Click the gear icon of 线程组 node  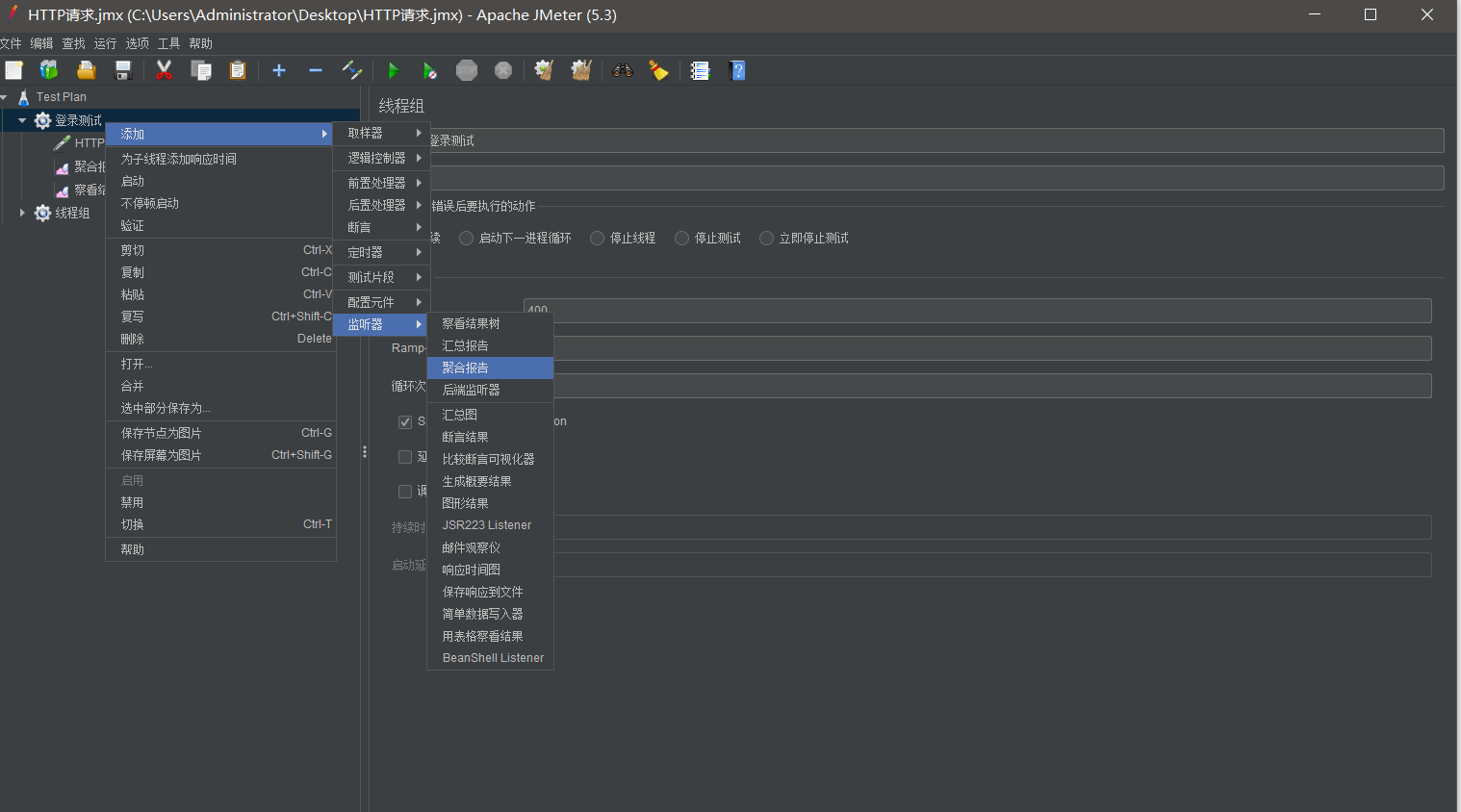(x=42, y=213)
